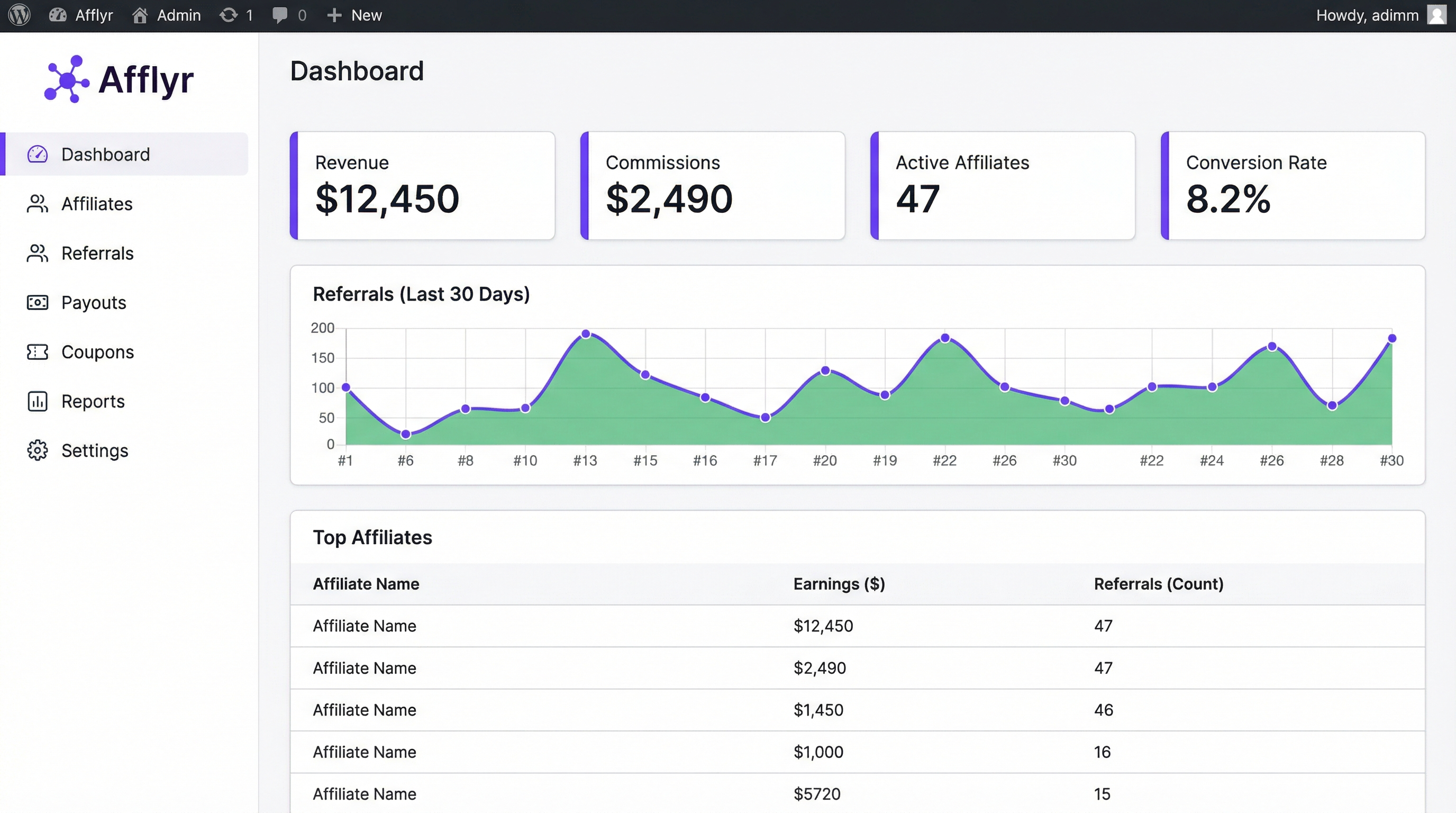The image size is (1456, 813).
Task: Click the referrals count 16 cell
Action: [1103, 752]
